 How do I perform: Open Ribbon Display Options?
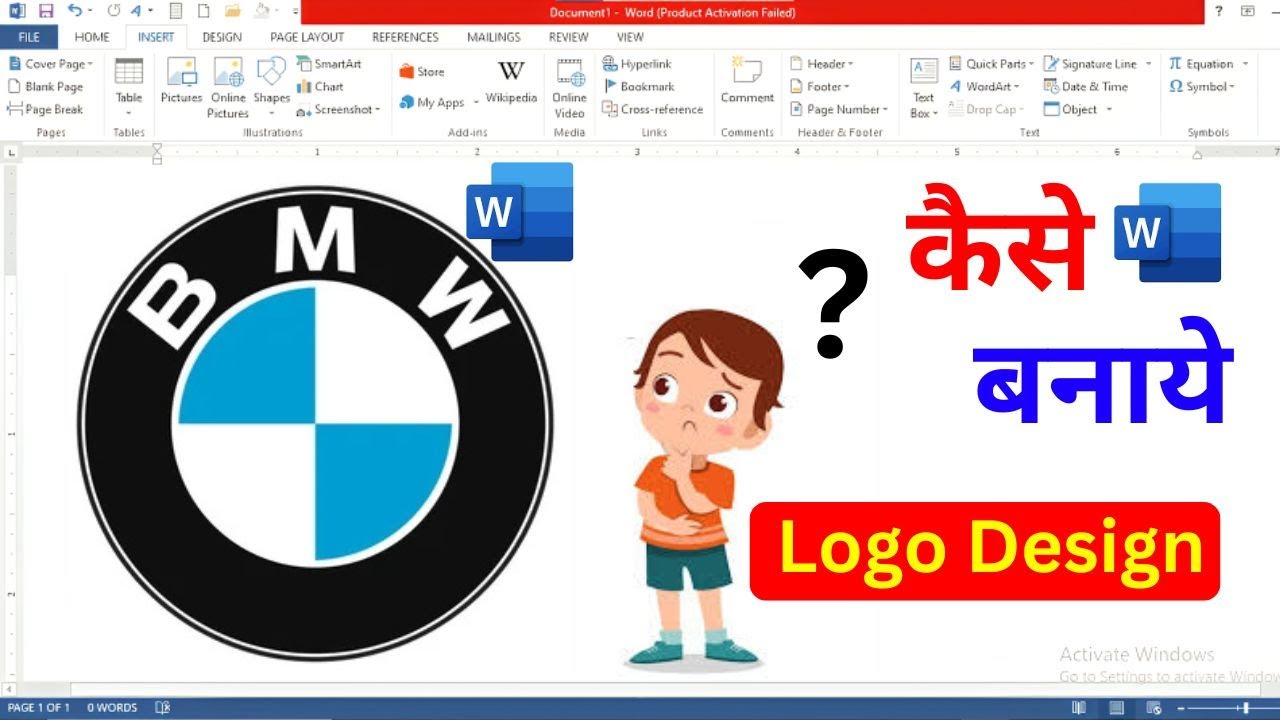[1247, 11]
